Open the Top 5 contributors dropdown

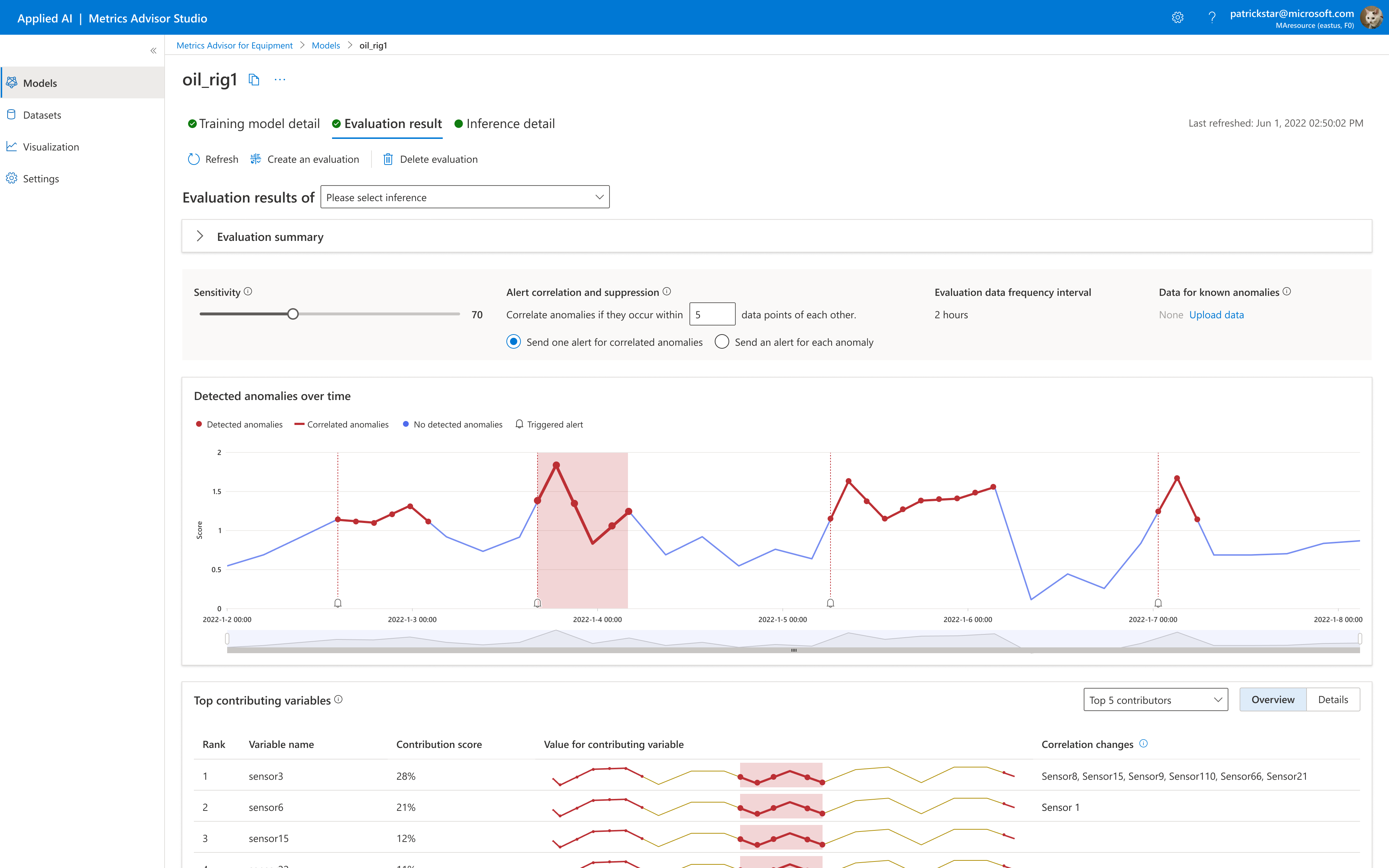[1155, 699]
